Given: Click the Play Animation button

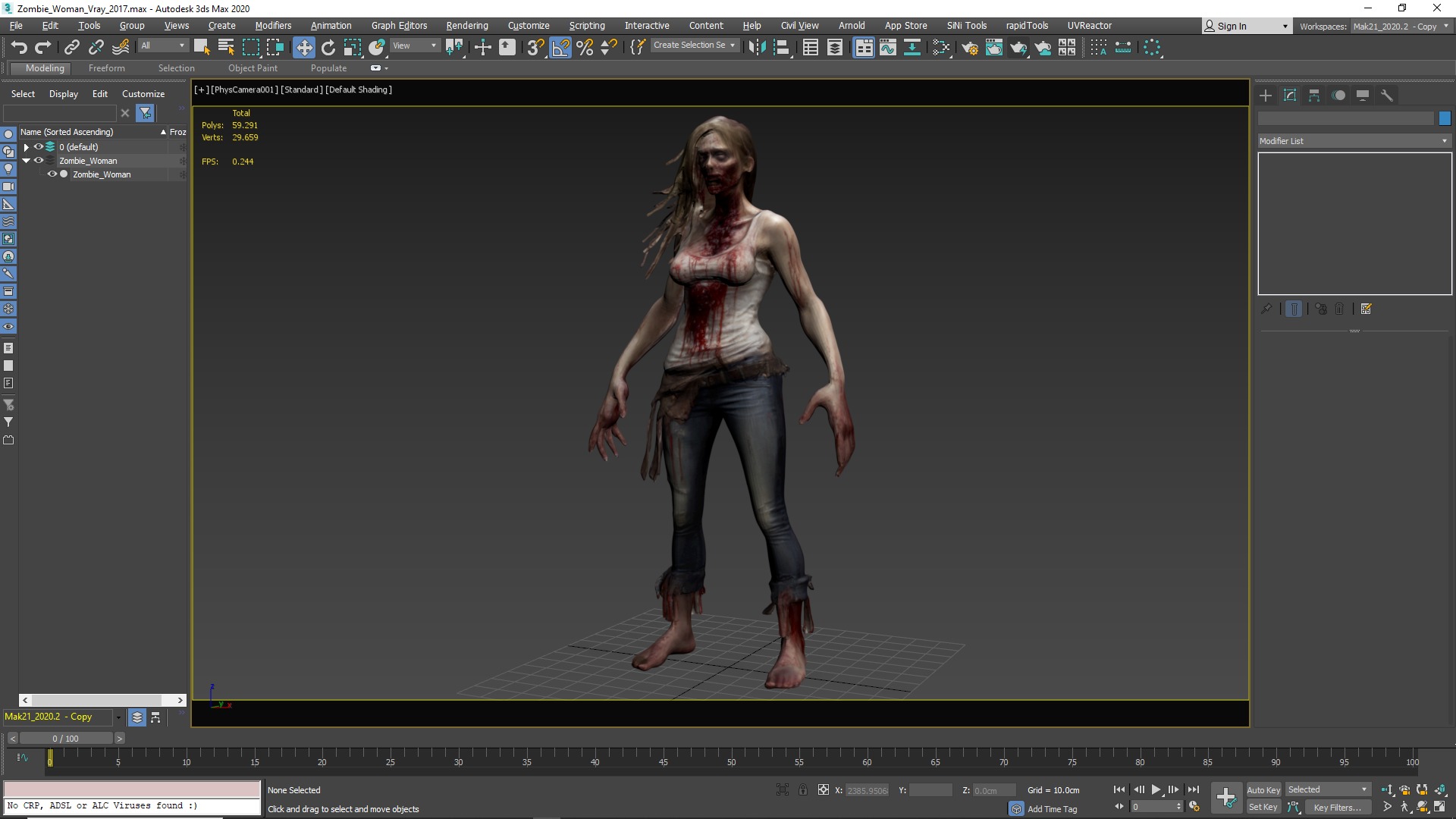Looking at the screenshot, I should tap(1156, 790).
